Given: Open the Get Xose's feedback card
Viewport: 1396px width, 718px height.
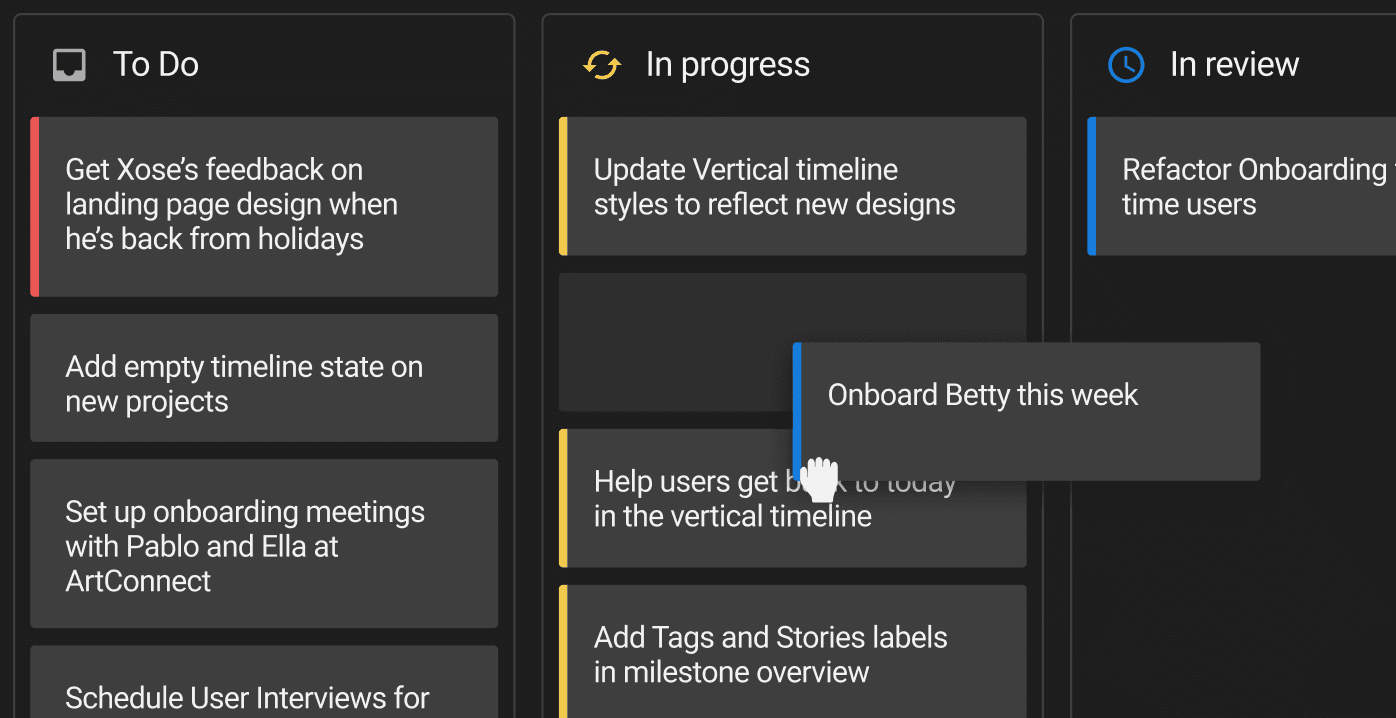Looking at the screenshot, I should [266, 206].
